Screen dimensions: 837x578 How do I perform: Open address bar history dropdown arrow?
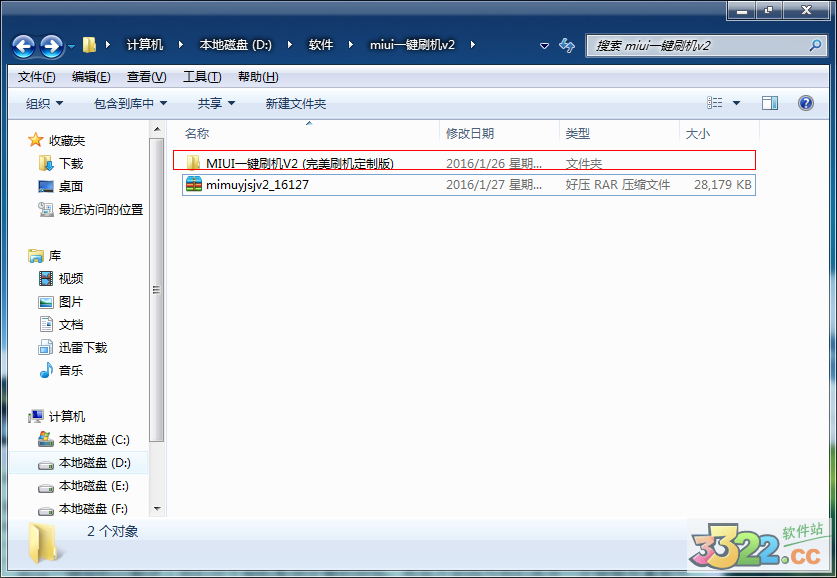(x=544, y=46)
